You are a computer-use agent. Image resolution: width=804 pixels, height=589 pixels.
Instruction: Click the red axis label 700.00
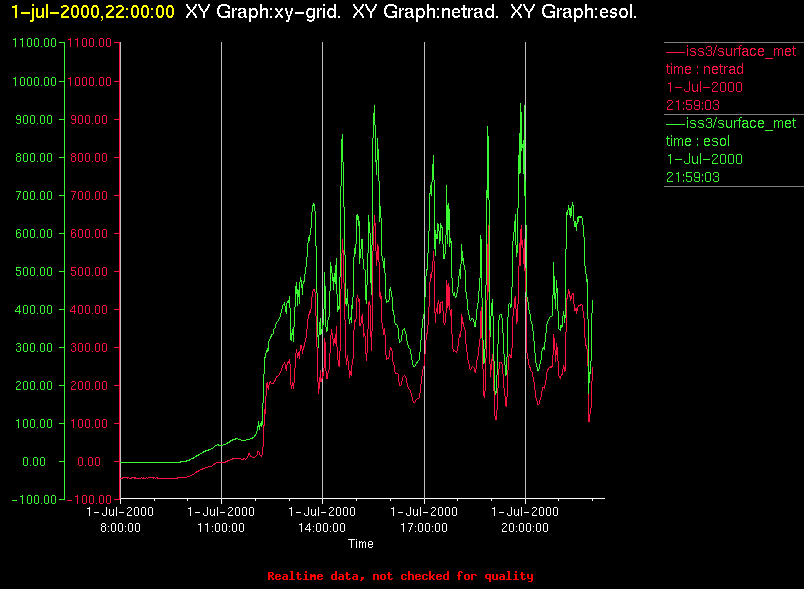pyautogui.click(x=89, y=195)
